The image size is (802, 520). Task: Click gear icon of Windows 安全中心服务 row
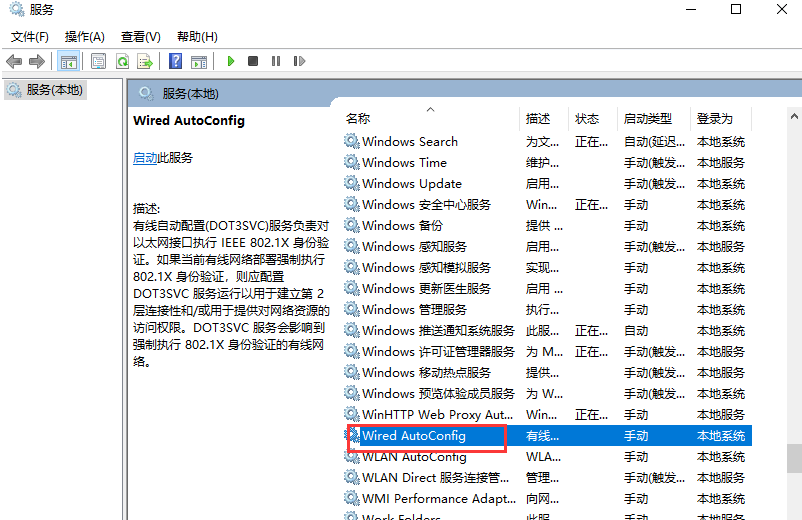(351, 204)
